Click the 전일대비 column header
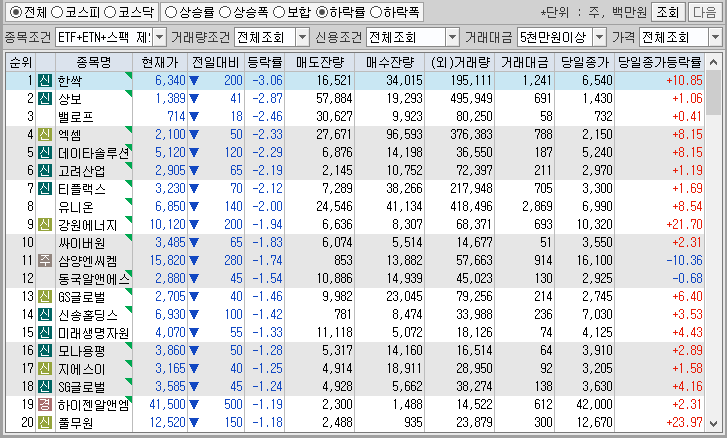This screenshot has width=727, height=438. 216,62
